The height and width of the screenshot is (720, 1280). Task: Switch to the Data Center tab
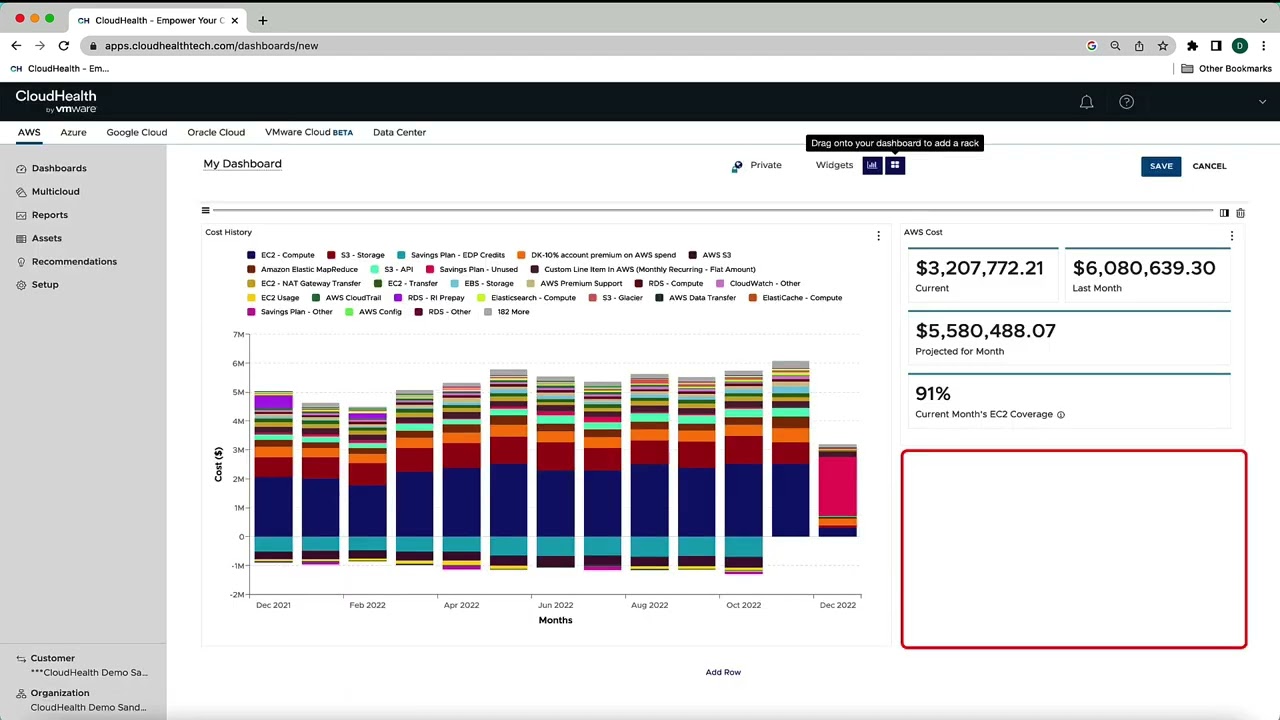tap(399, 132)
